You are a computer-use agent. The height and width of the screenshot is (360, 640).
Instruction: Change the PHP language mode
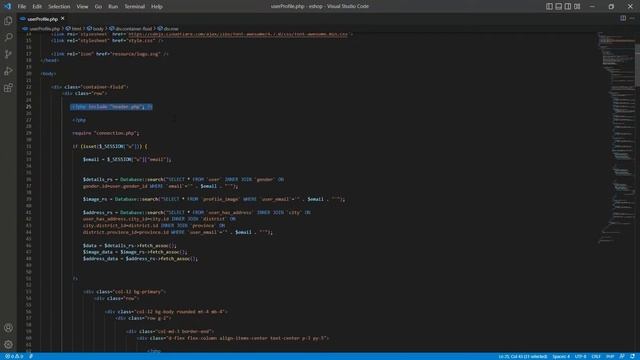point(610,356)
